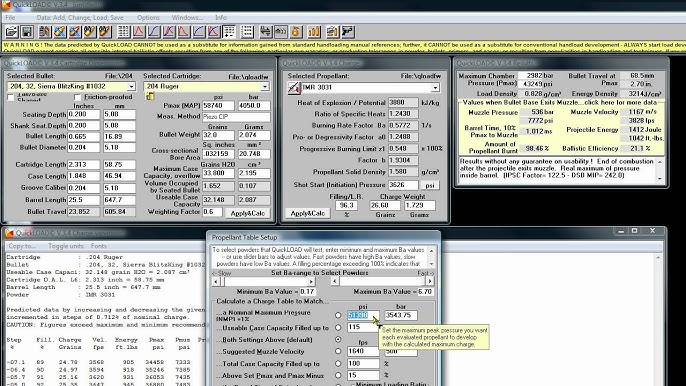Open Copy to... menu in Charge variation window
686x386 pixels.
tap(22, 246)
